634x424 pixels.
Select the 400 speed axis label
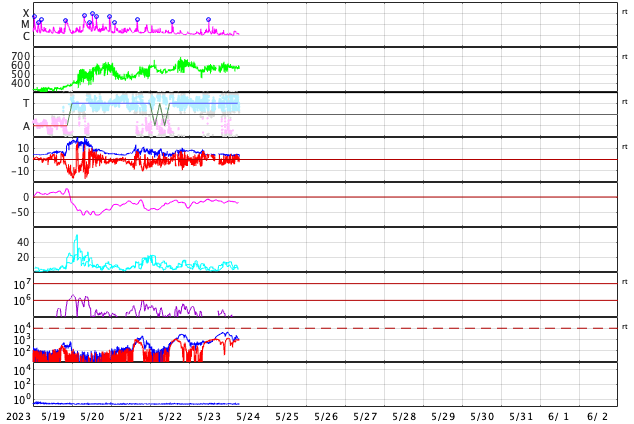pyautogui.click(x=21, y=83)
